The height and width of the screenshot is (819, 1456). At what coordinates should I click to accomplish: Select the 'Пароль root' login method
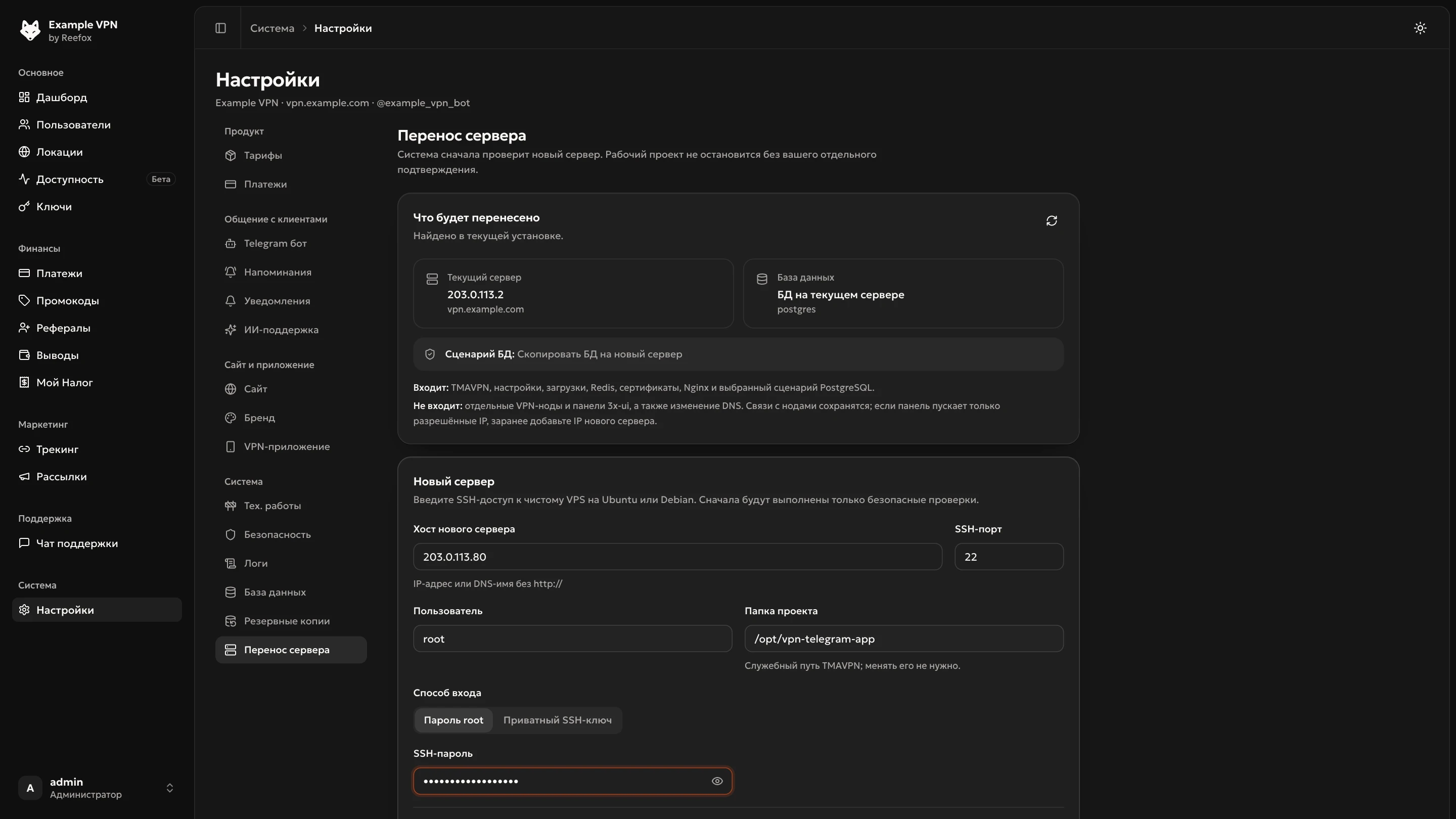coord(453,720)
